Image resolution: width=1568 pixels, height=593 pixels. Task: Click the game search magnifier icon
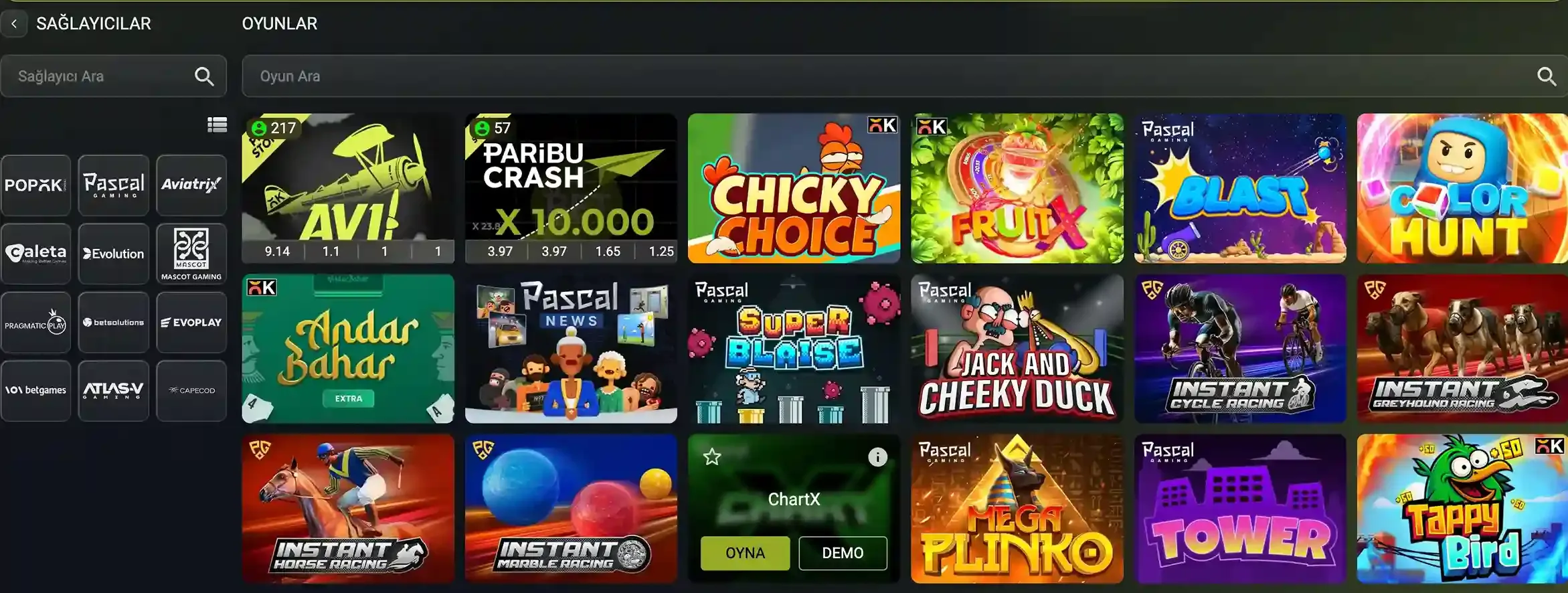click(1546, 76)
